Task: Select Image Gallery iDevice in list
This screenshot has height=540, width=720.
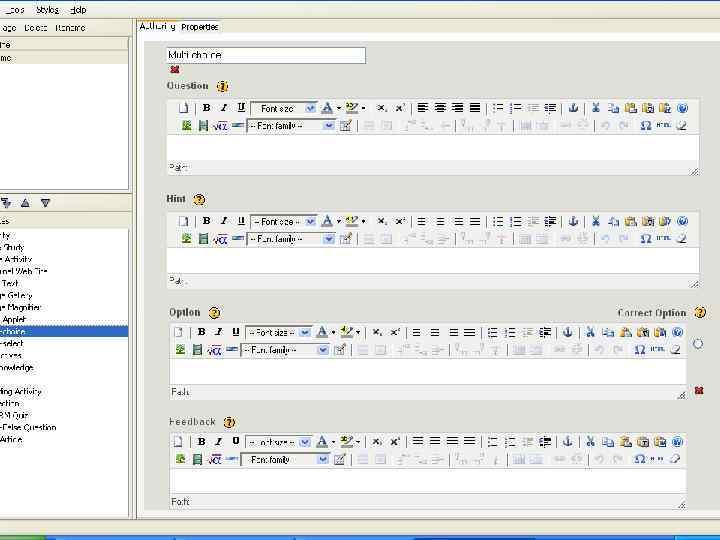Action: point(17,295)
